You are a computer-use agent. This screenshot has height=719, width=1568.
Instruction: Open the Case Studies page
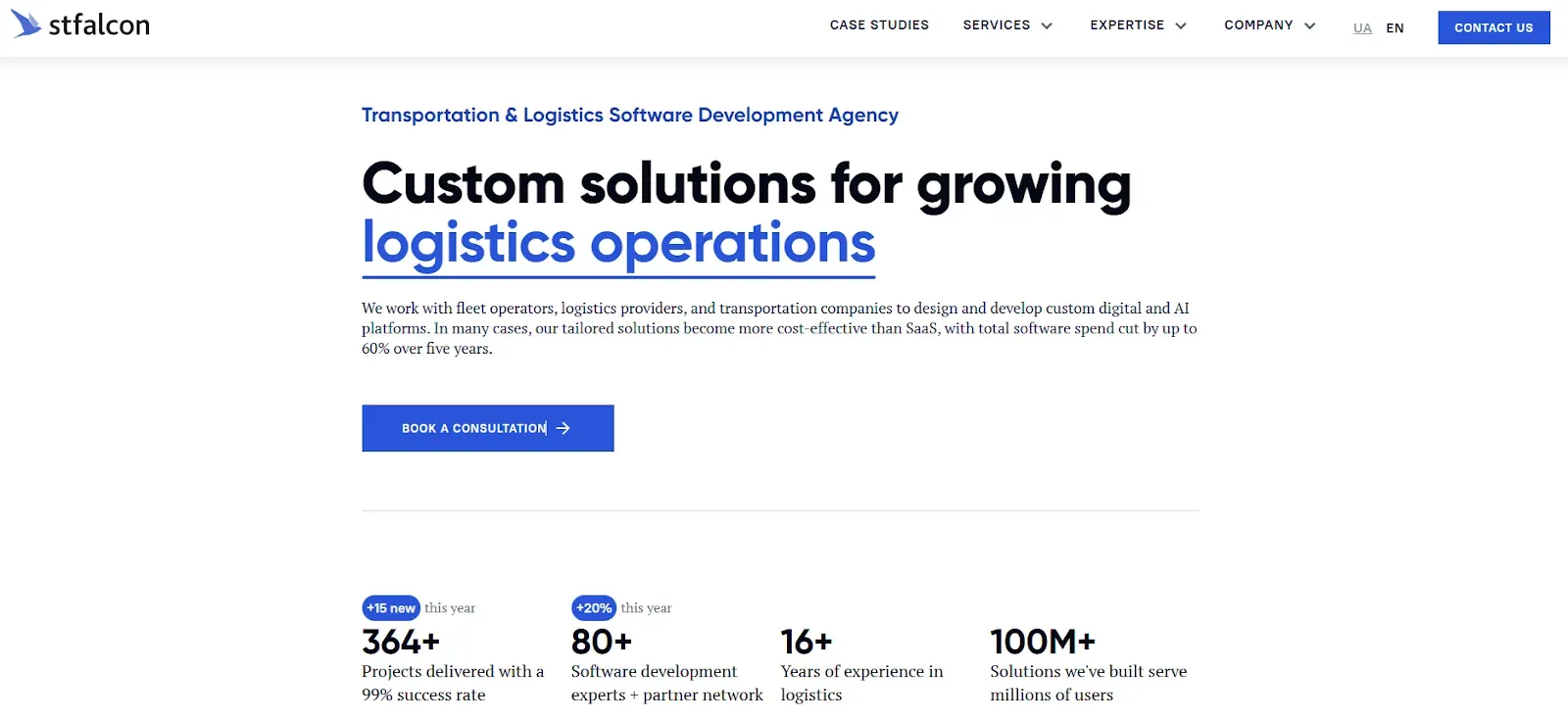click(879, 25)
